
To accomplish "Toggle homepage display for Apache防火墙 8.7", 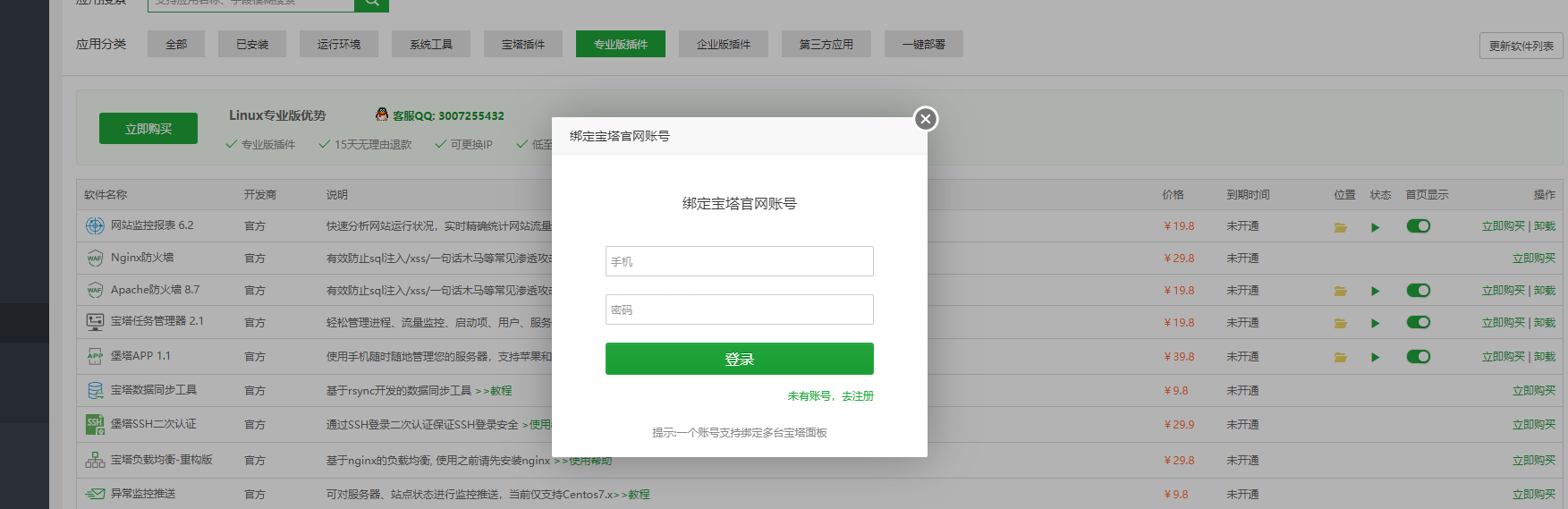I will tap(1419, 290).
